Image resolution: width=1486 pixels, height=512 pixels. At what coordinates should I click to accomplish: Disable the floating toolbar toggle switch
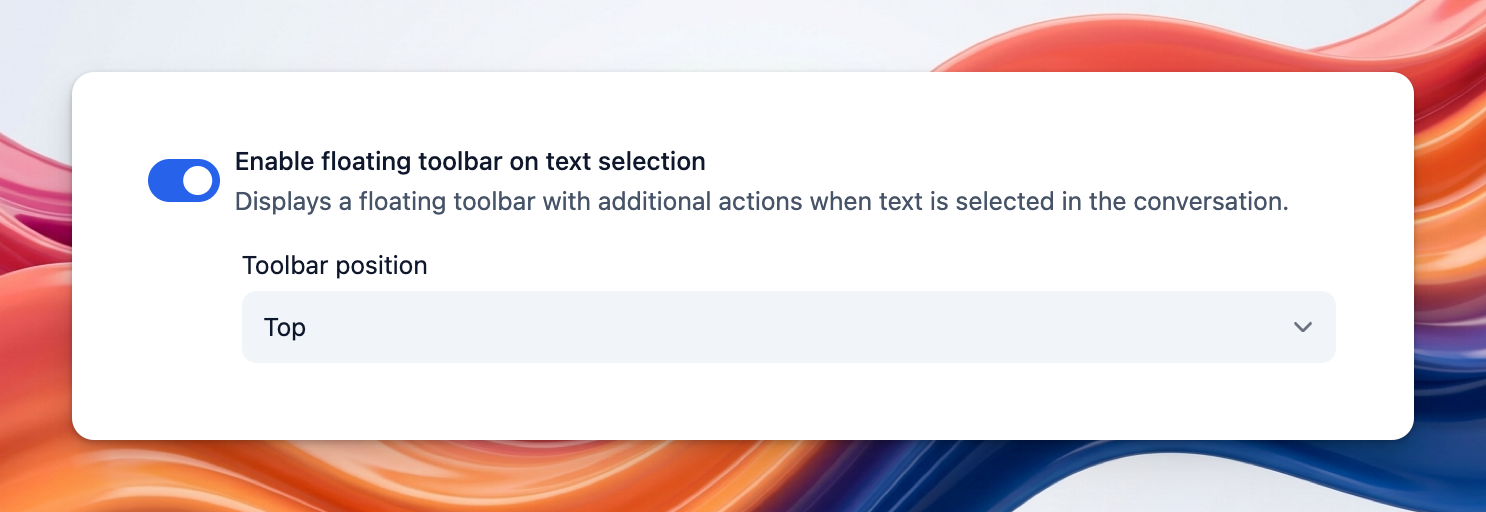[x=184, y=180]
